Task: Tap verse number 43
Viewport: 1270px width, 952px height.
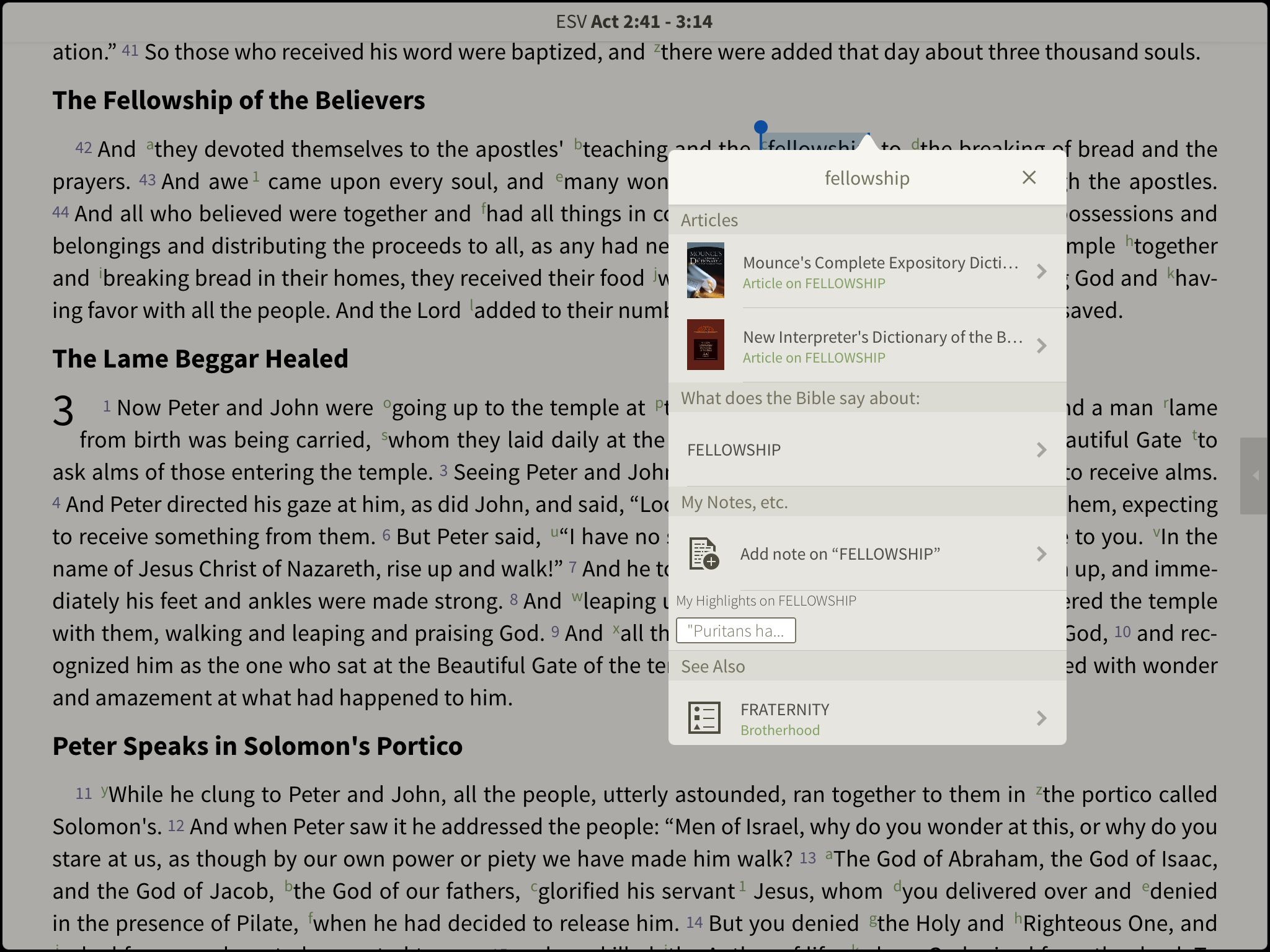Action: [x=148, y=180]
